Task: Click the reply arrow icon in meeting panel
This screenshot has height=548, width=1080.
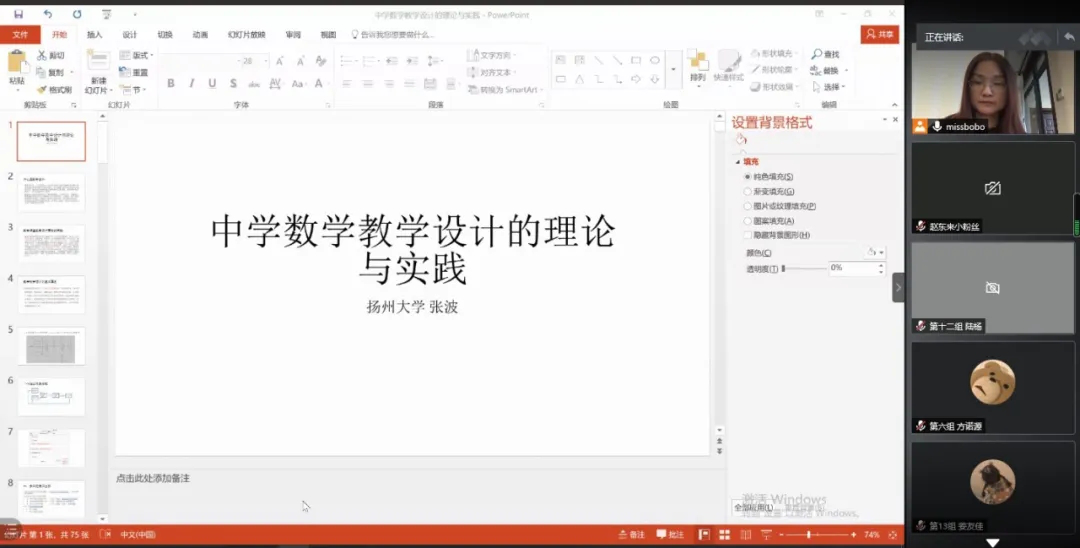Action: pyautogui.click(x=1069, y=36)
